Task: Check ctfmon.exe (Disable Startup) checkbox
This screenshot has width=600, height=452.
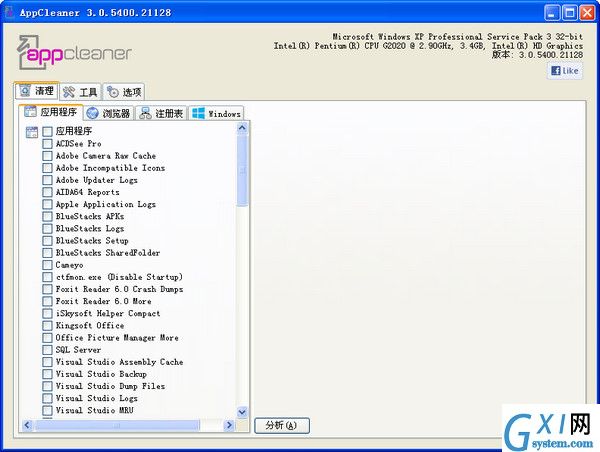Action: [x=47, y=277]
